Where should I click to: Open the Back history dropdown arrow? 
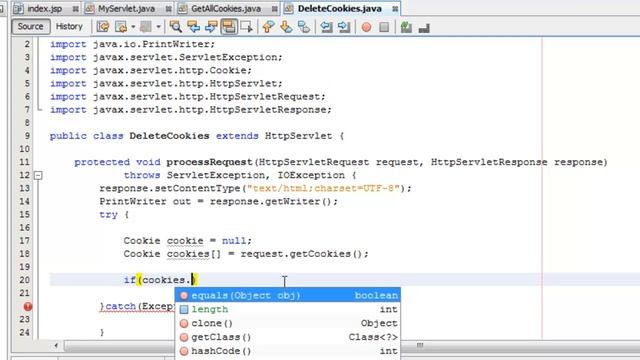pos(133,27)
